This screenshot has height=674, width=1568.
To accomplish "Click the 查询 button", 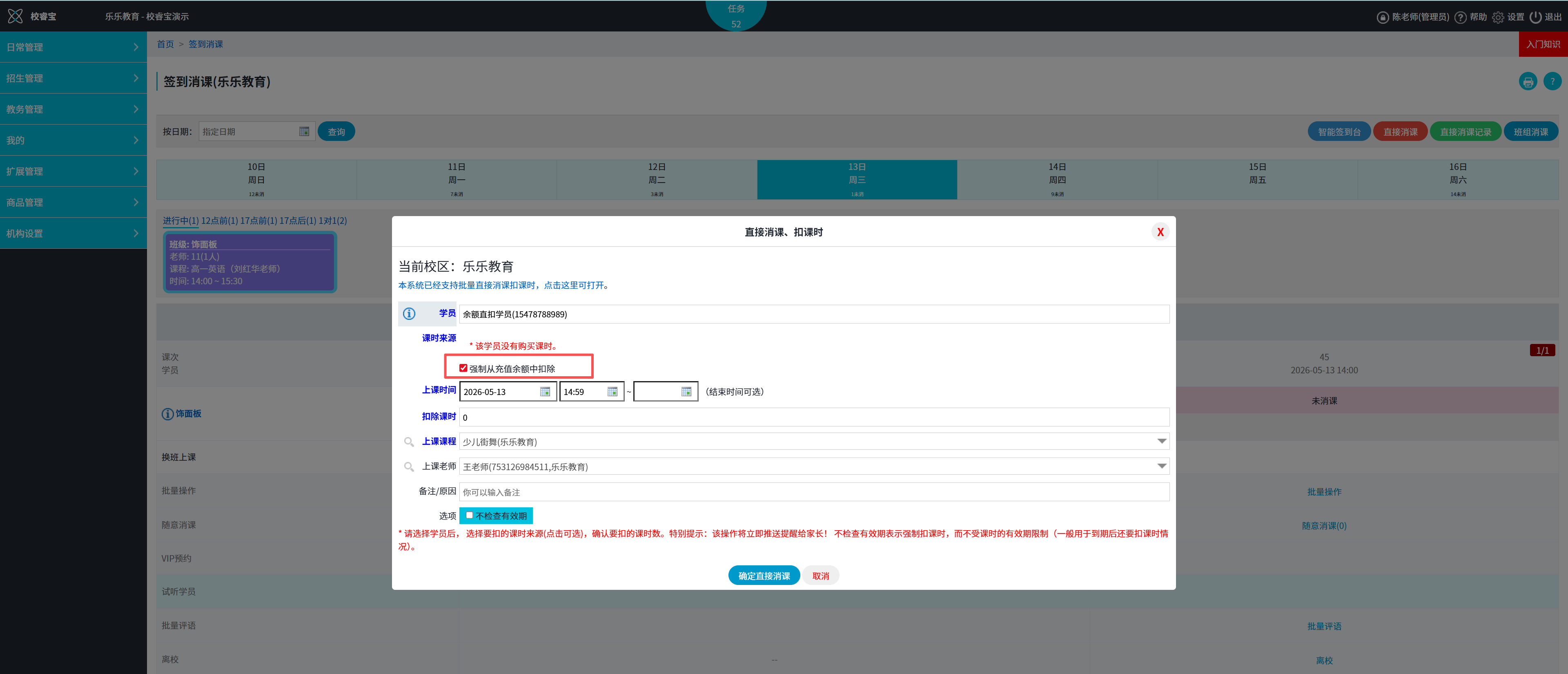I will pos(336,132).
